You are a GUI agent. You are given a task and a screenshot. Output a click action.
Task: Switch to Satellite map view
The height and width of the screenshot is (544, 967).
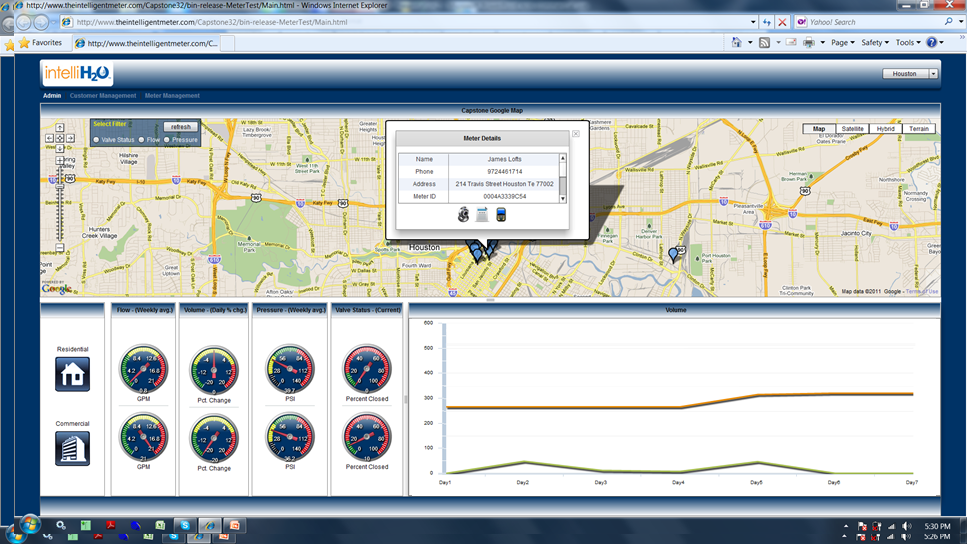pyautogui.click(x=852, y=129)
